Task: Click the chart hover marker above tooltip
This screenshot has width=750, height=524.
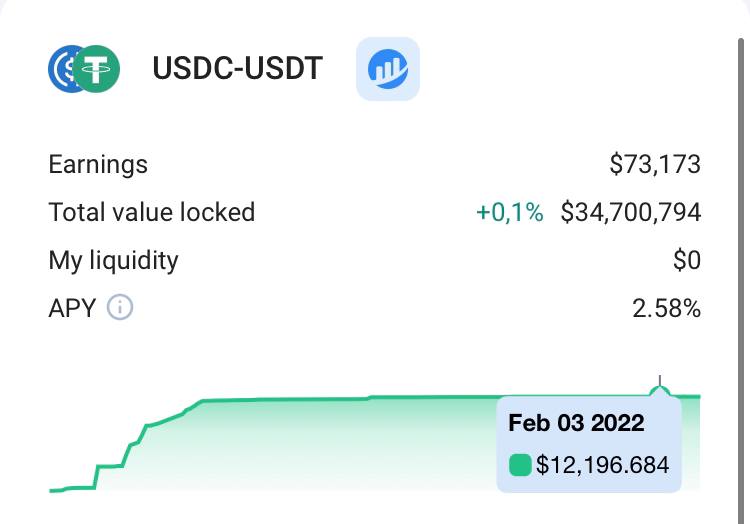Action: point(660,388)
